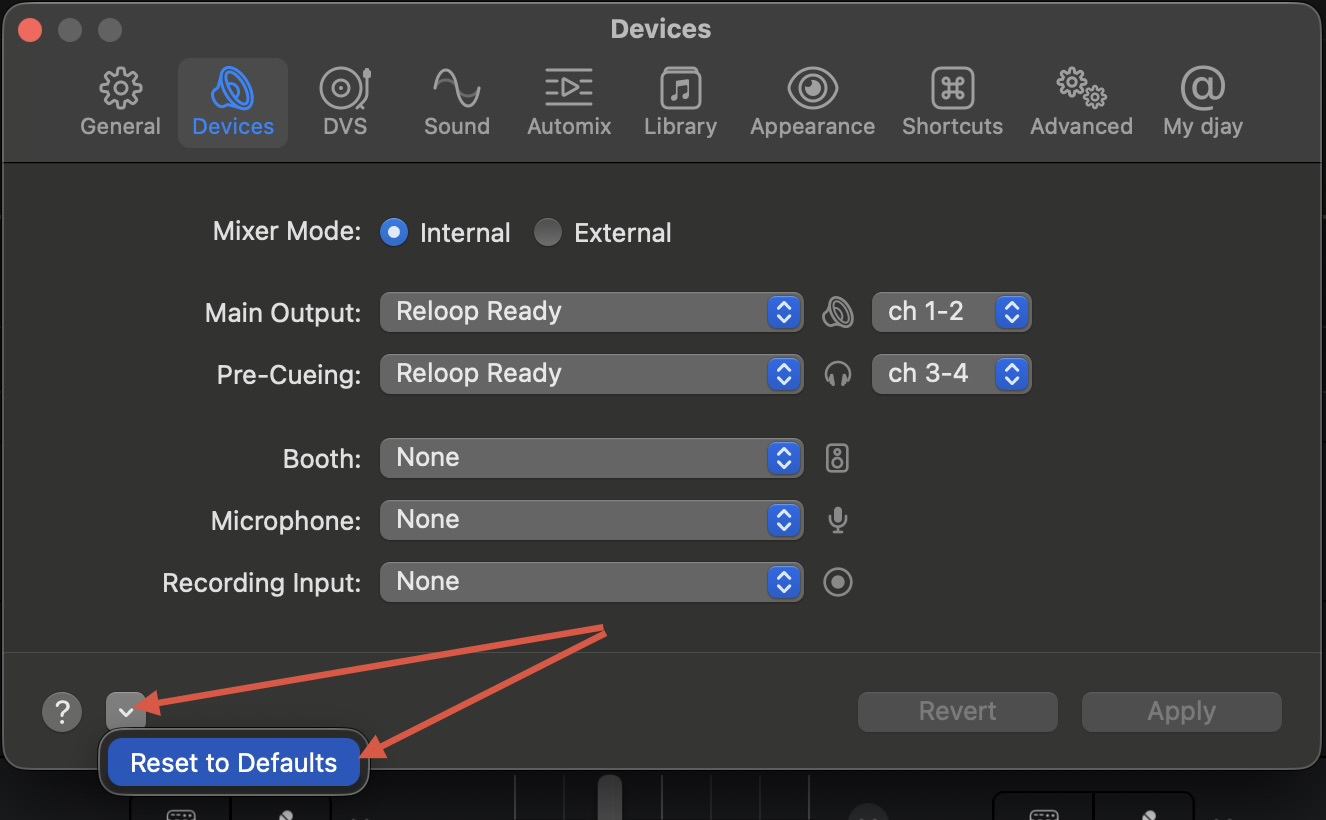Open the Sound waveform tab
Viewport: 1326px width, 820px height.
(x=456, y=103)
